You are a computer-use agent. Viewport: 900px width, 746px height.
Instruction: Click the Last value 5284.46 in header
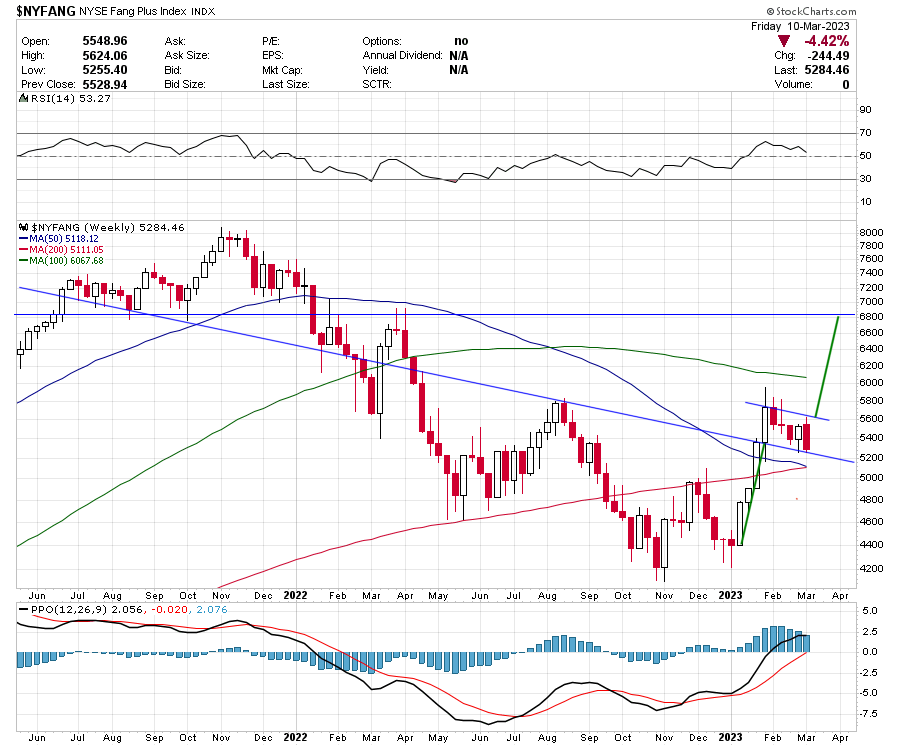(x=827, y=70)
